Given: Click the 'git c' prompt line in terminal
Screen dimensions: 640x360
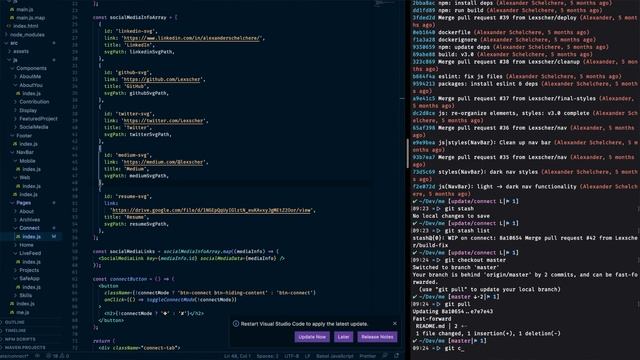Looking at the screenshot, I should pyautogui.click(x=438, y=348).
